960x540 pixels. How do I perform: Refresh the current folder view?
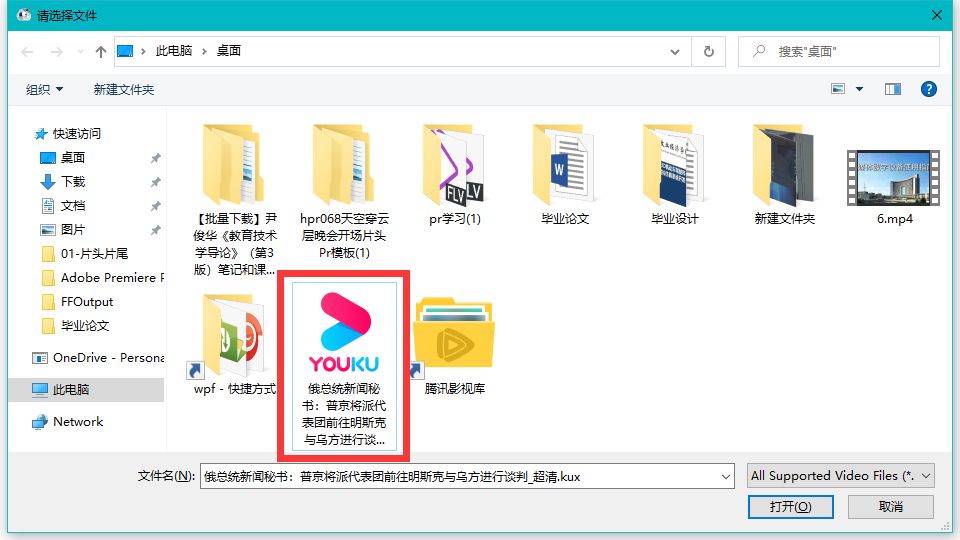click(x=708, y=52)
